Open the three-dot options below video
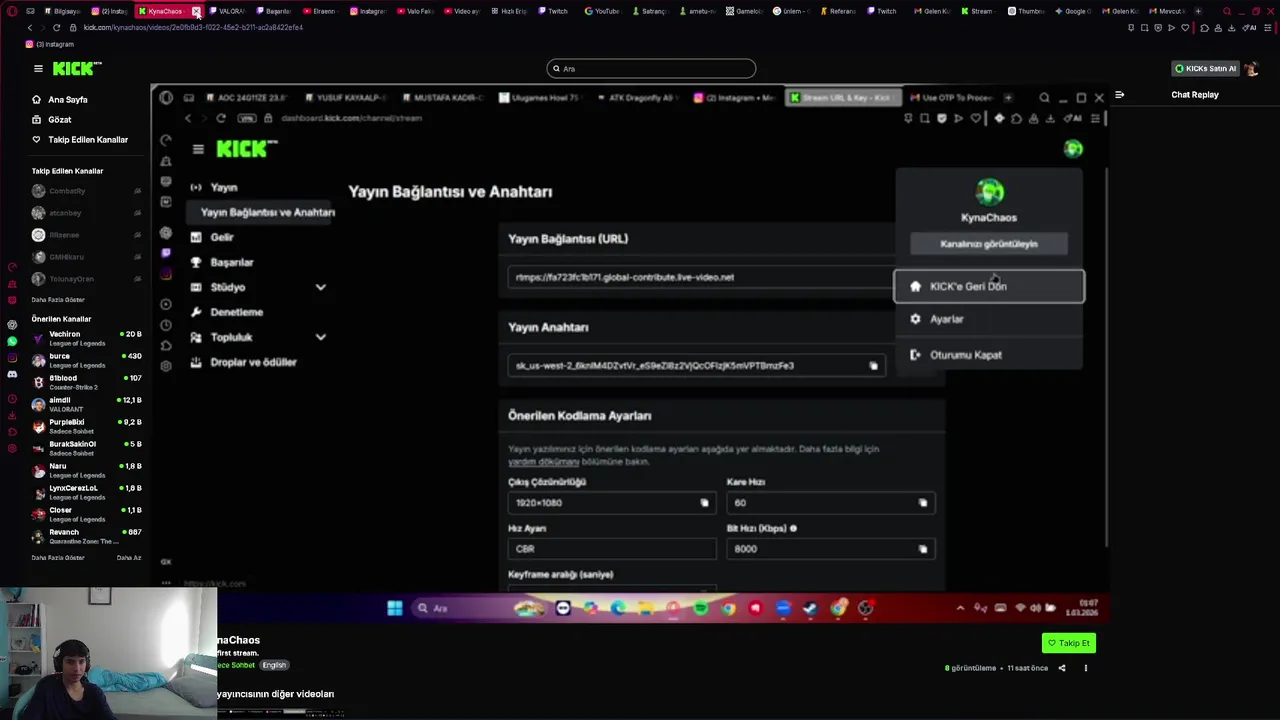This screenshot has width=1280, height=720. click(1085, 668)
